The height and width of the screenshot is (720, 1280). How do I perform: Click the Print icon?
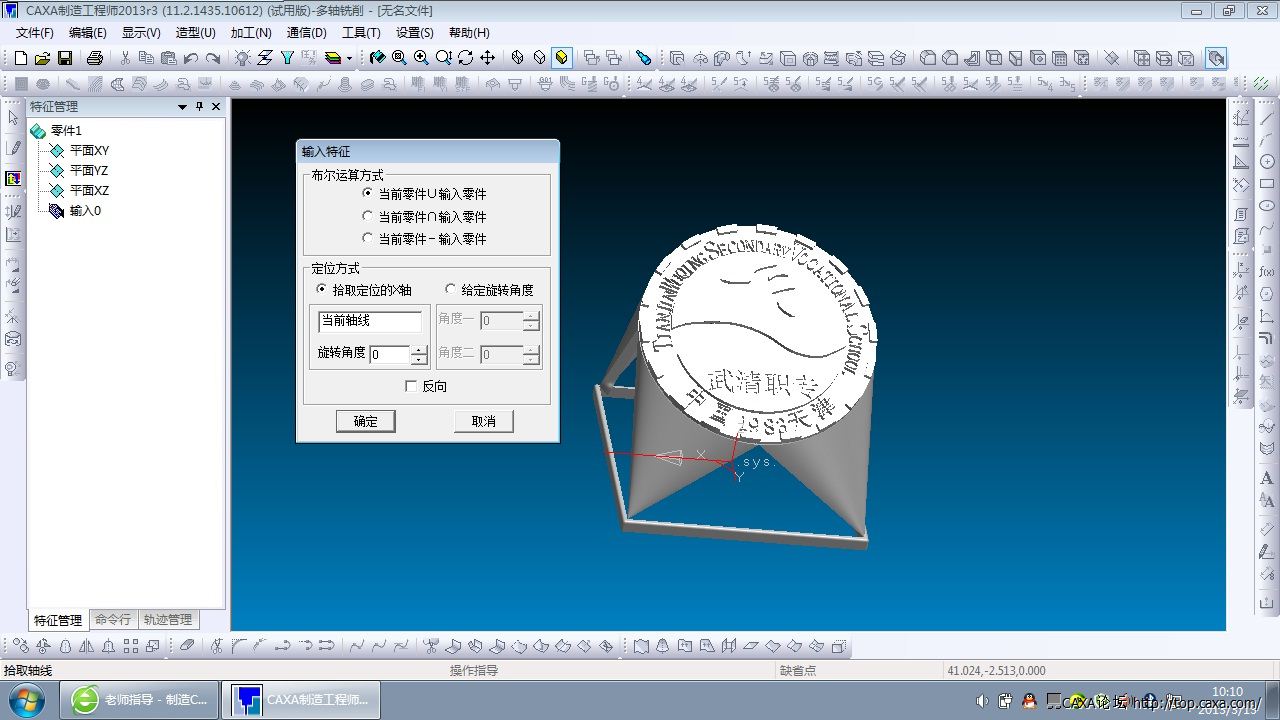point(95,58)
